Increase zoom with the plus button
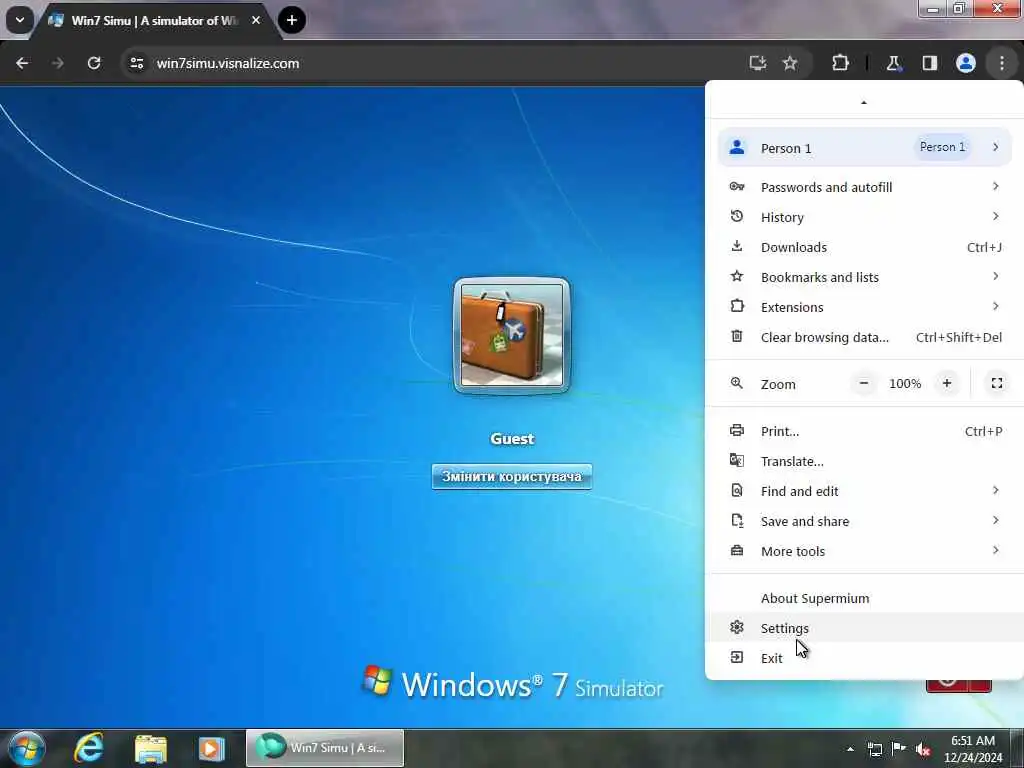Image resolution: width=1024 pixels, height=768 pixels. [x=947, y=383]
